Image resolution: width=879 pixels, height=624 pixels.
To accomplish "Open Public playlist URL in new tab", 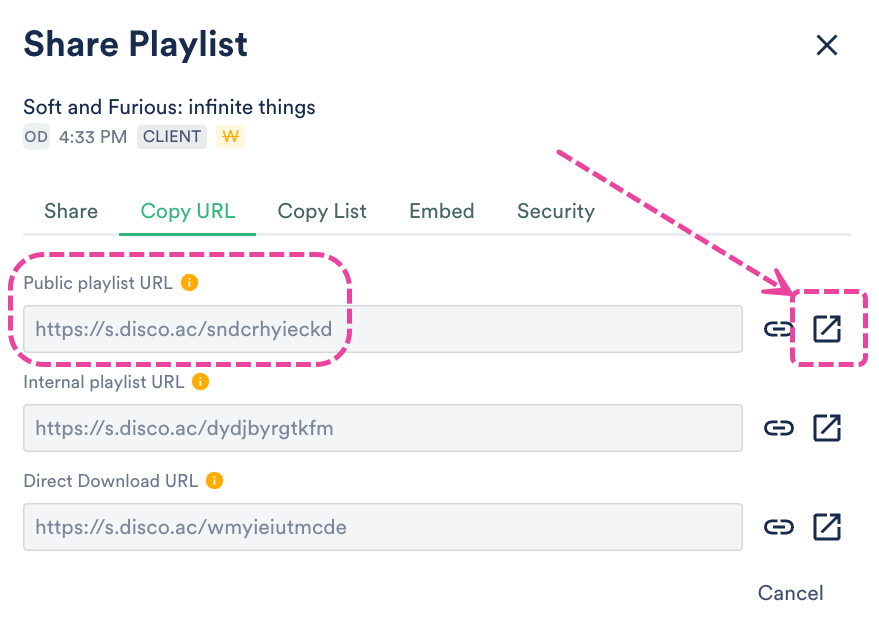I will (x=827, y=329).
